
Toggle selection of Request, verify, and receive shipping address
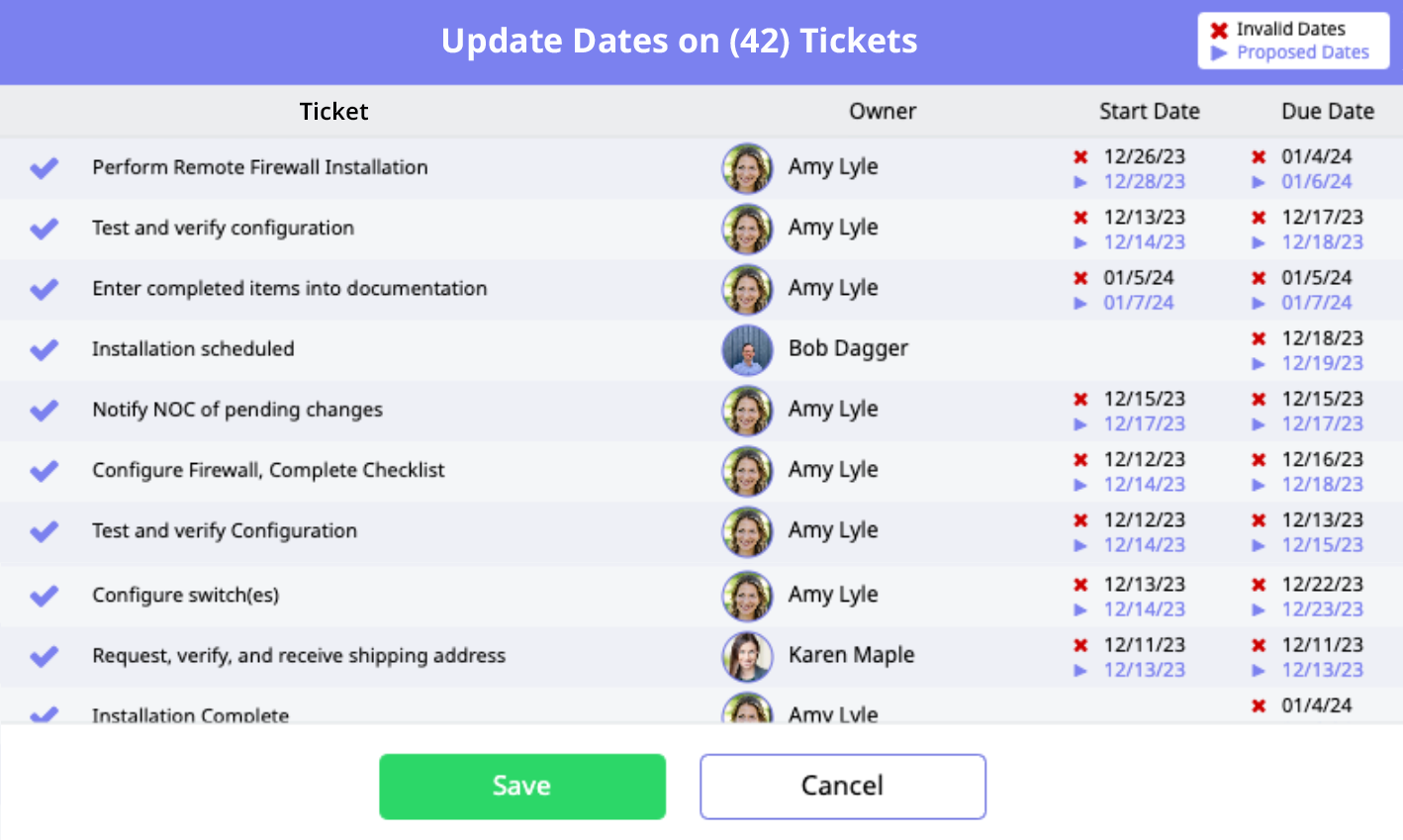[44, 656]
